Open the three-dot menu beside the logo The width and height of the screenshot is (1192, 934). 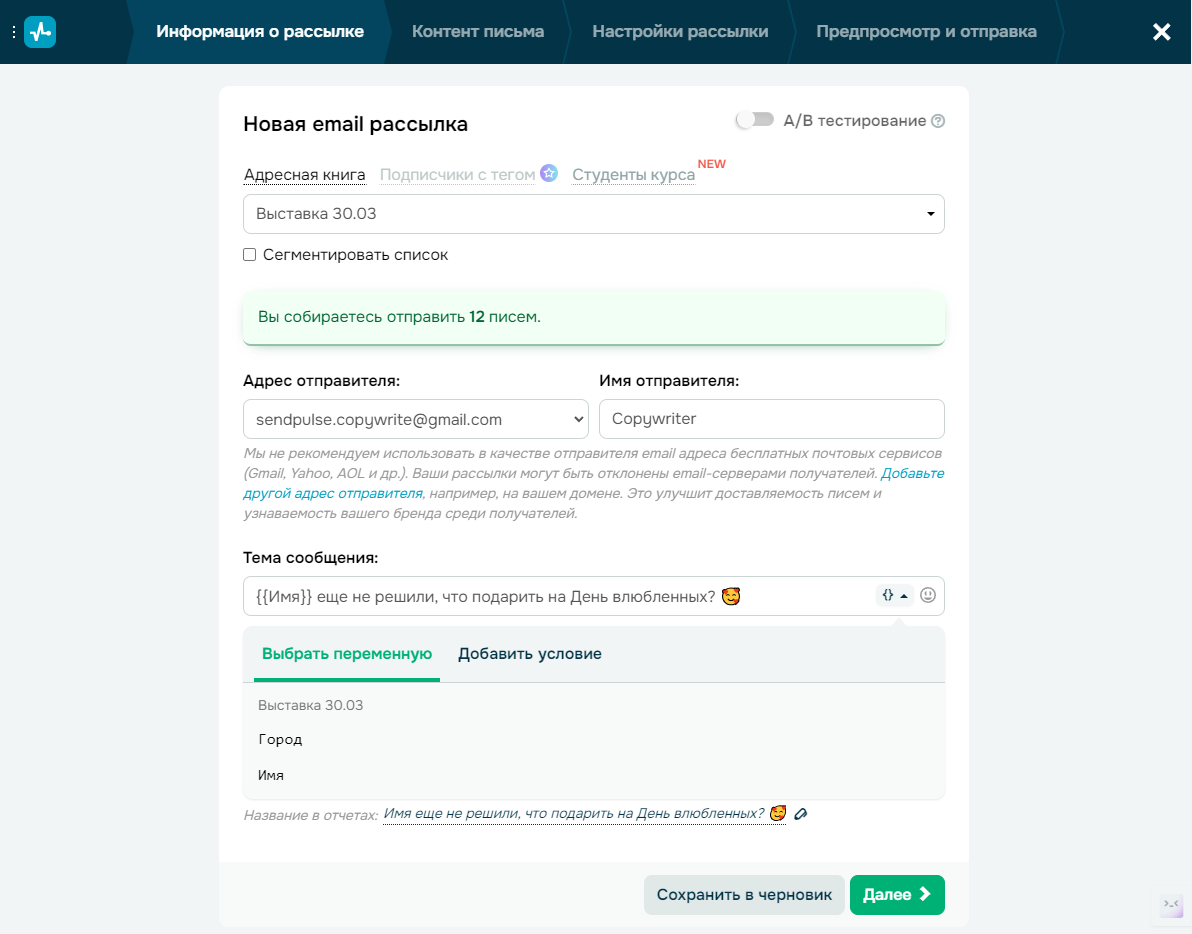click(14, 32)
